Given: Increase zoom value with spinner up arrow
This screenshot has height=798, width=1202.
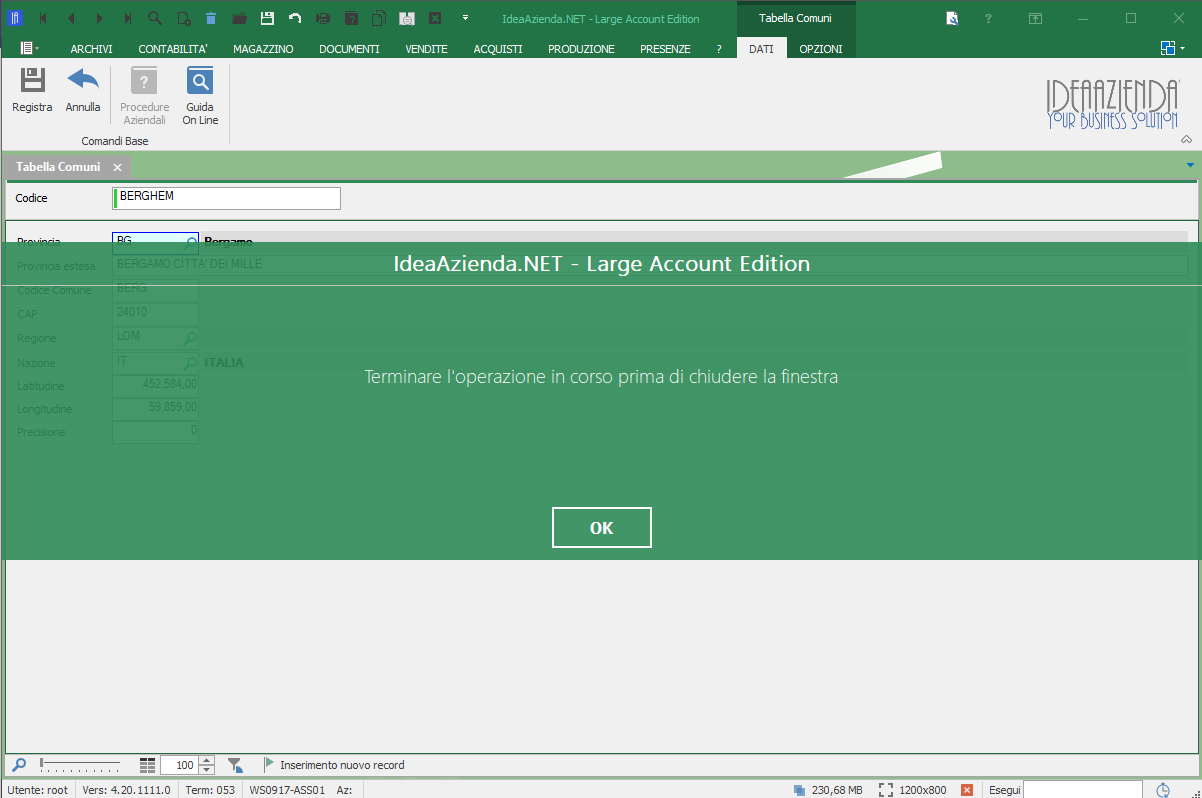Looking at the screenshot, I should click(207, 761).
